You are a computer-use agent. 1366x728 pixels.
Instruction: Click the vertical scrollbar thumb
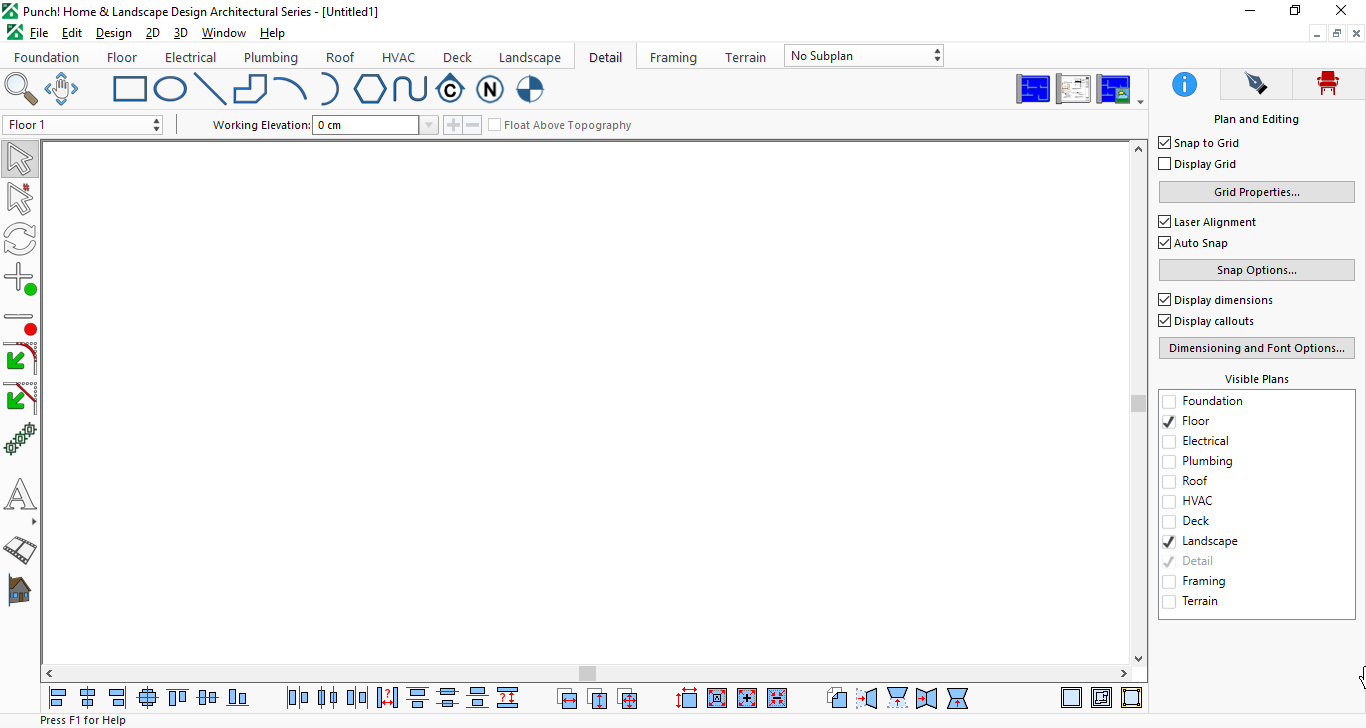pyautogui.click(x=1138, y=403)
